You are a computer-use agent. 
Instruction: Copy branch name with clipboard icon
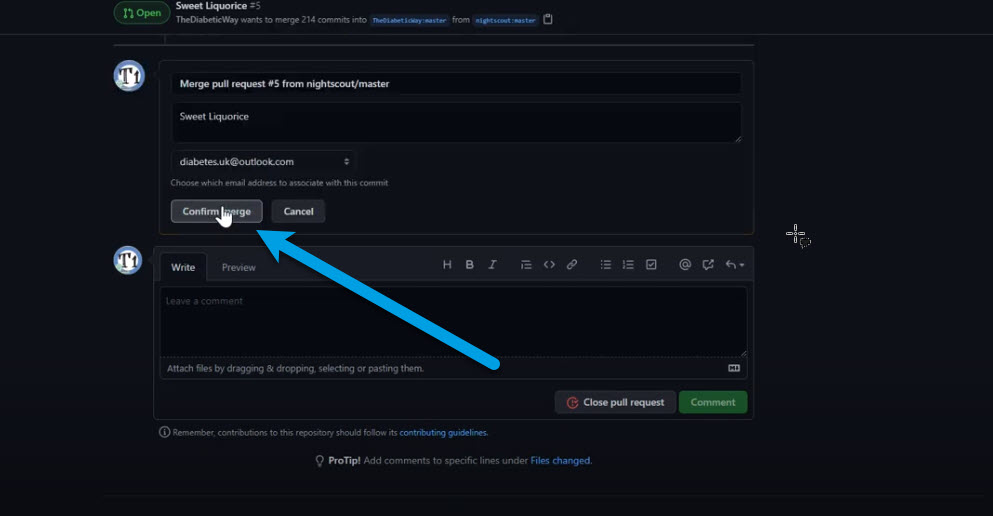coord(548,20)
